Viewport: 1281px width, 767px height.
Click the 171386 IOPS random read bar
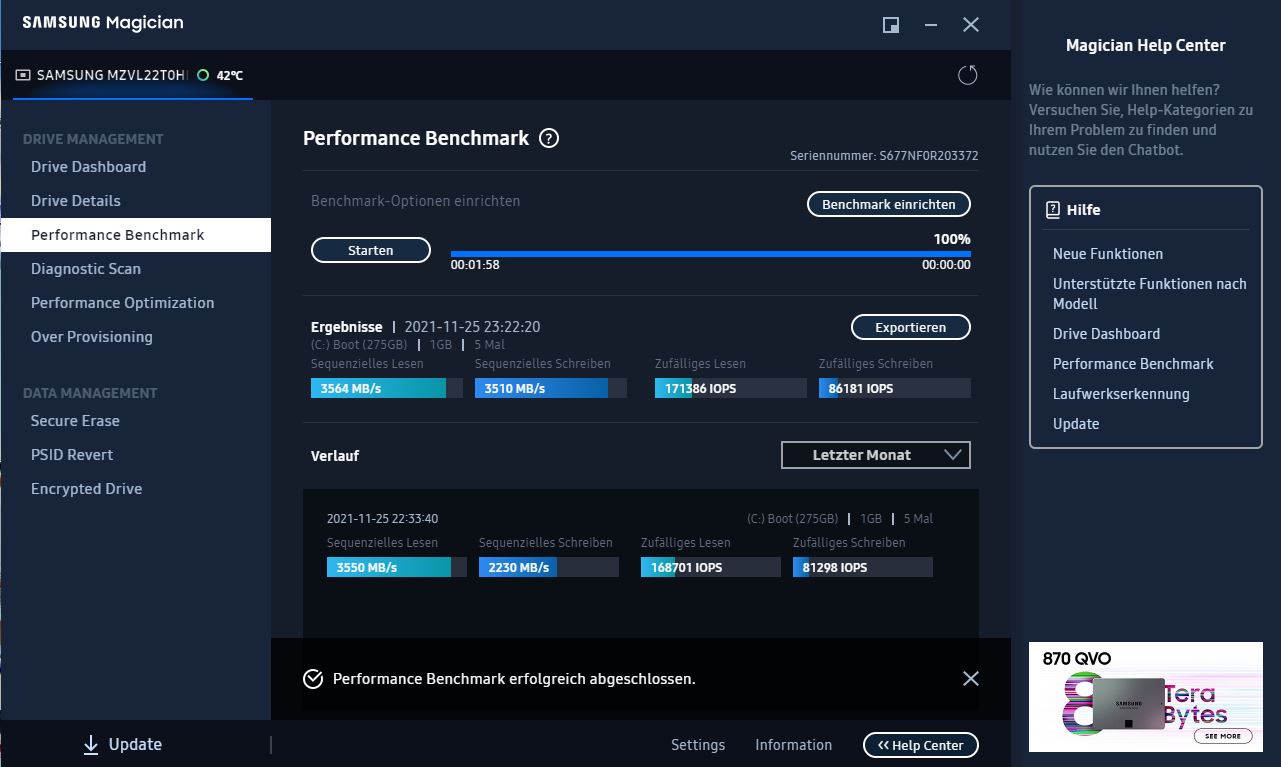pos(731,388)
